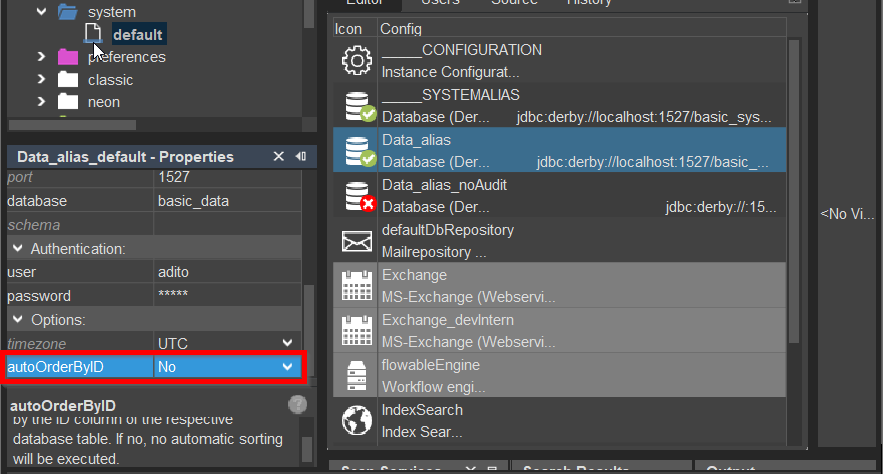Open the help icon in description area
The image size is (883, 474).
coord(297,405)
